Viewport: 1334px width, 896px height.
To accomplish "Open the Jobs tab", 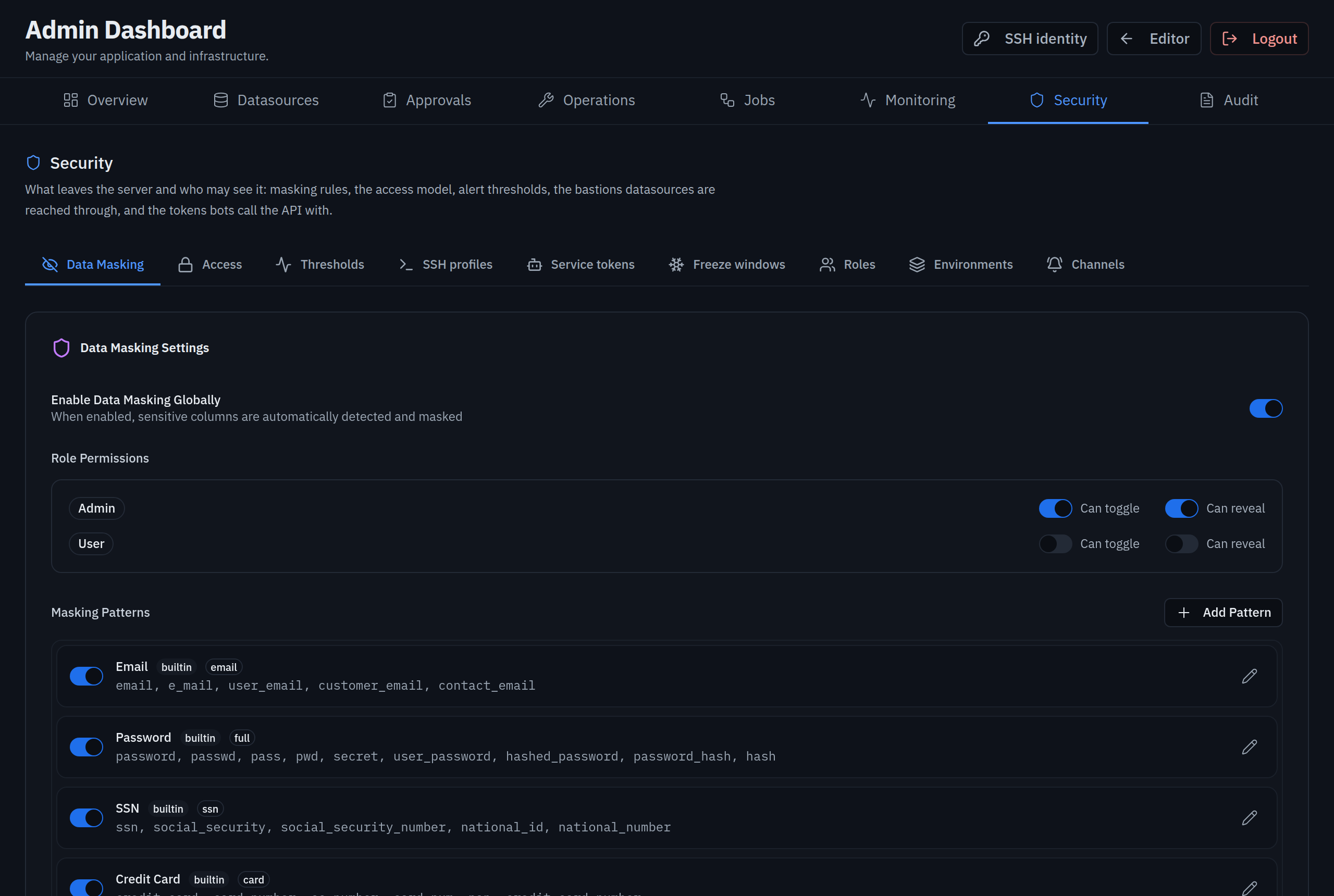I will tap(747, 100).
